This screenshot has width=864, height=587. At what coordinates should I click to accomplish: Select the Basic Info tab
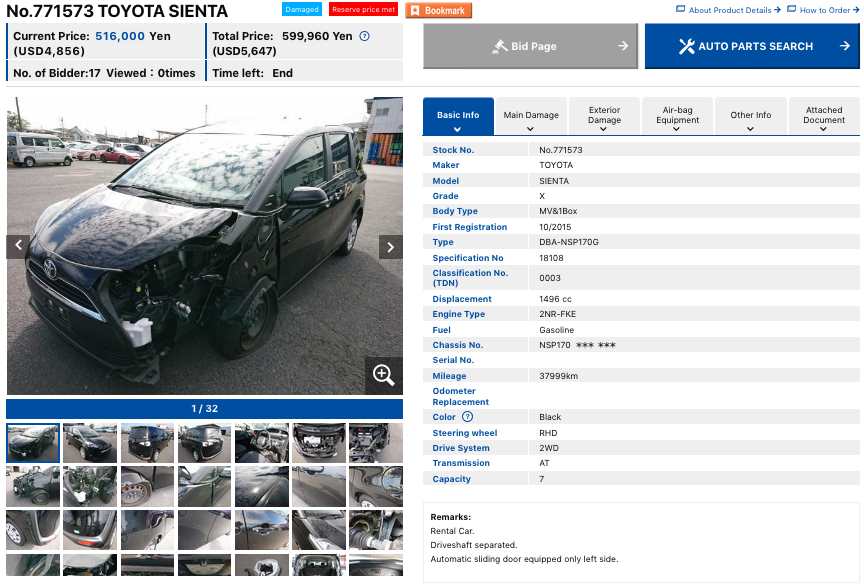pos(458,116)
